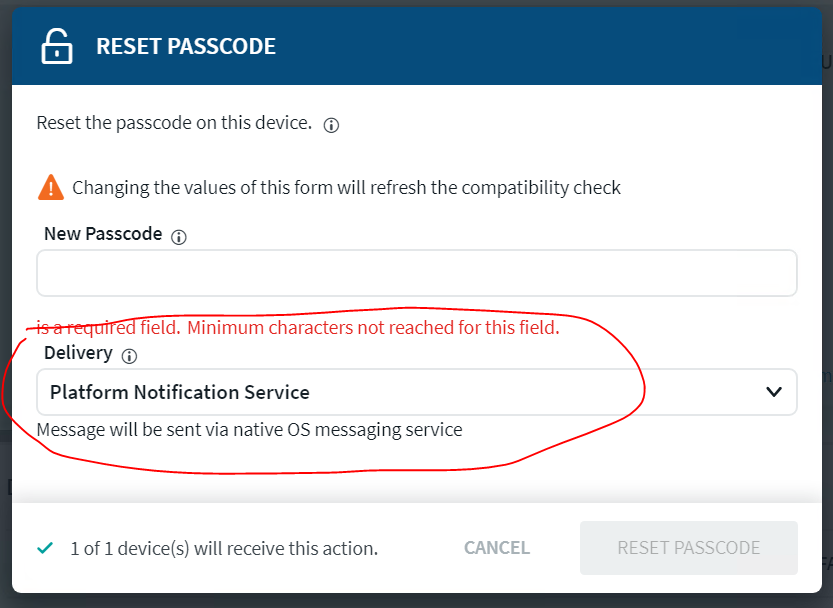Click the native OS messaging helper text

coord(249,430)
